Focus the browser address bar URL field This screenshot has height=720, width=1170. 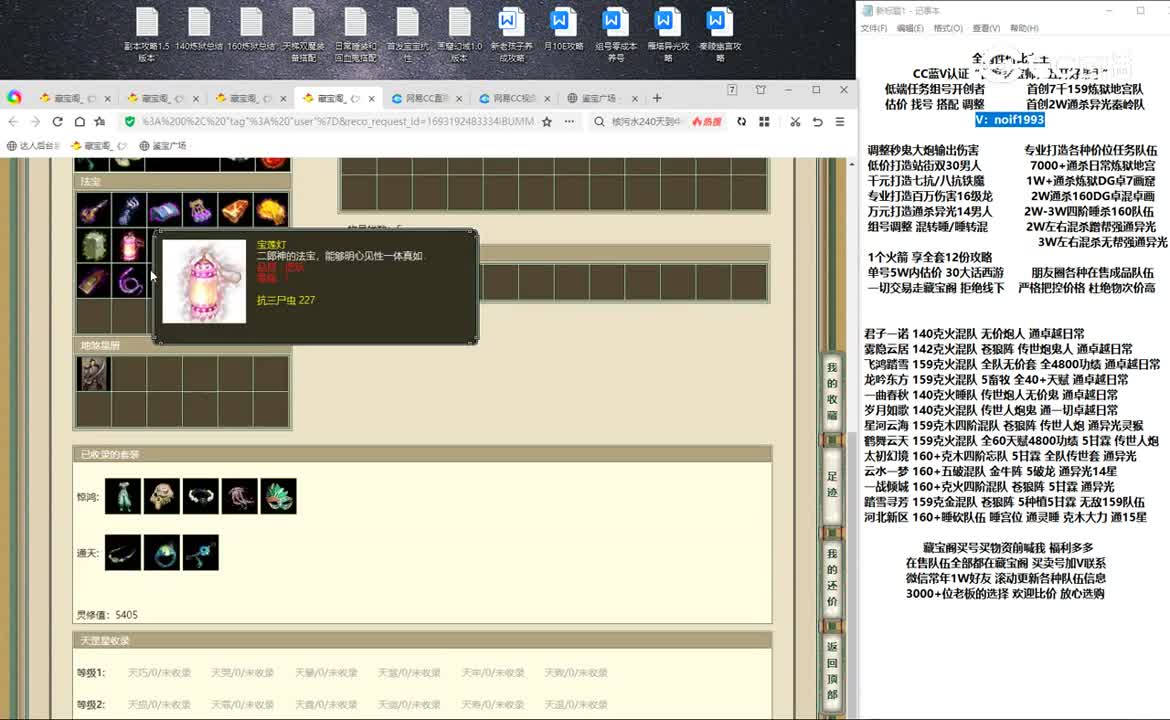[337, 122]
